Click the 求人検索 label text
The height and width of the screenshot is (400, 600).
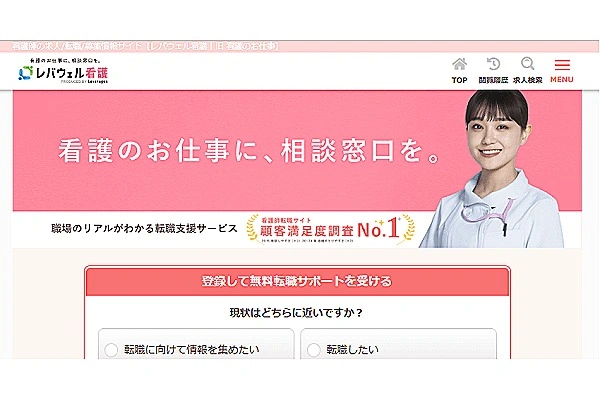528,80
